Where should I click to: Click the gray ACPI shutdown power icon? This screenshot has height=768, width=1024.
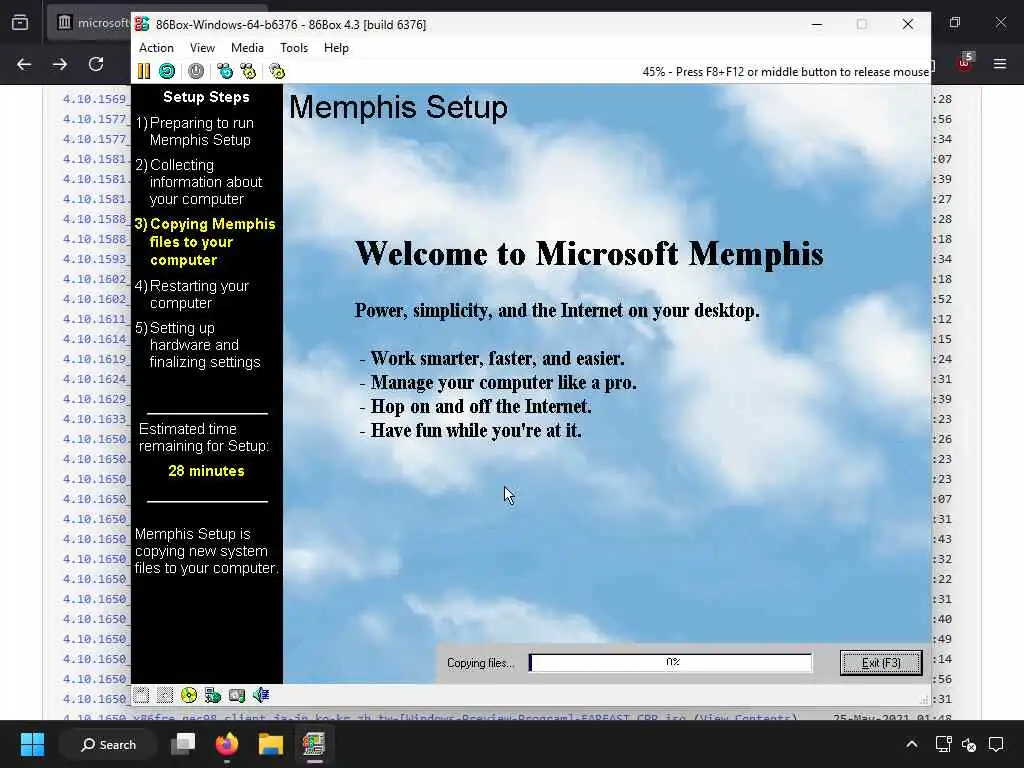point(196,71)
